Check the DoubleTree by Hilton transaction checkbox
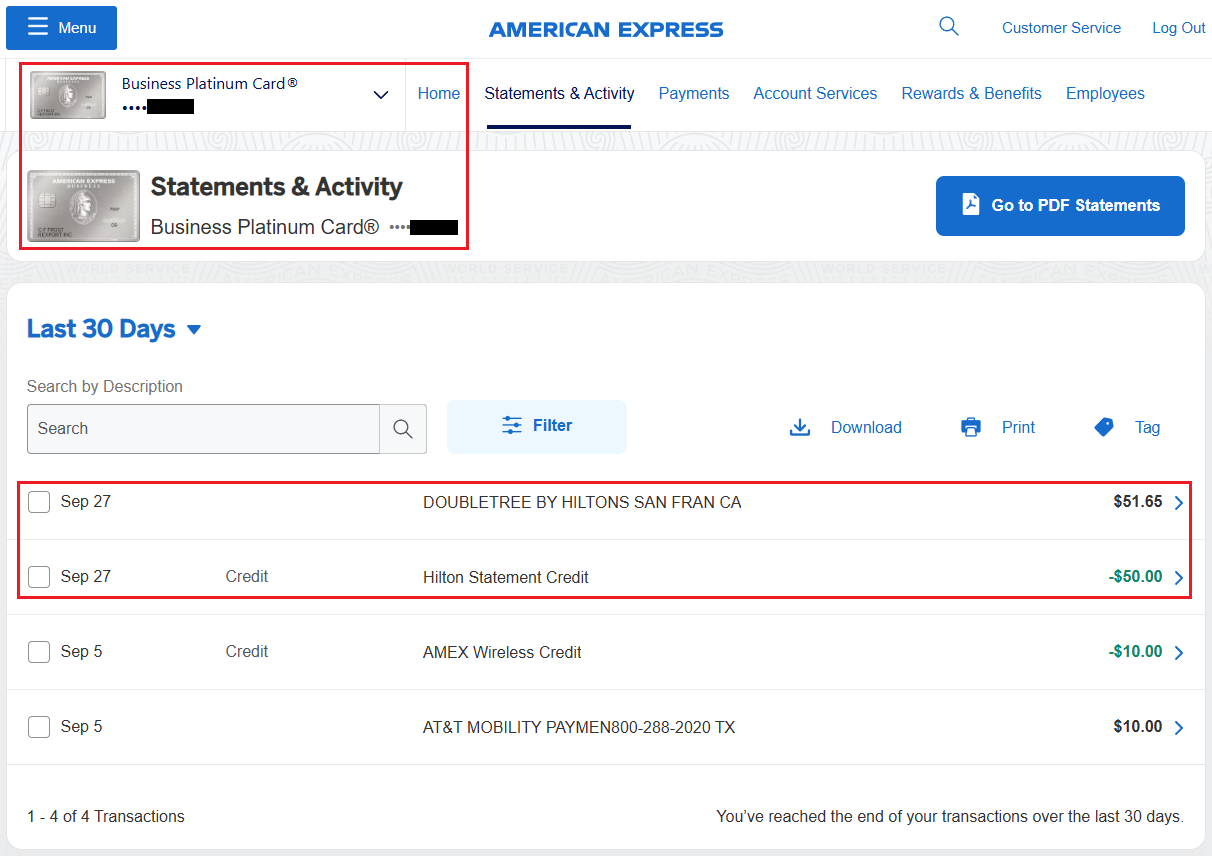Screen dimensions: 1212x856 (39, 502)
